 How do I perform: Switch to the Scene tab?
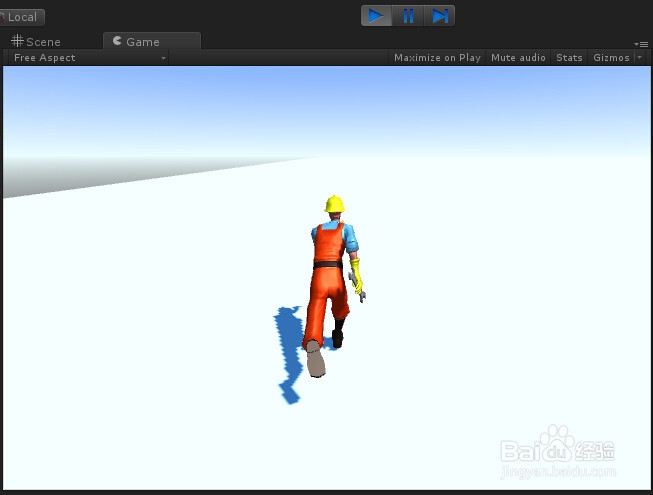click(x=36, y=42)
